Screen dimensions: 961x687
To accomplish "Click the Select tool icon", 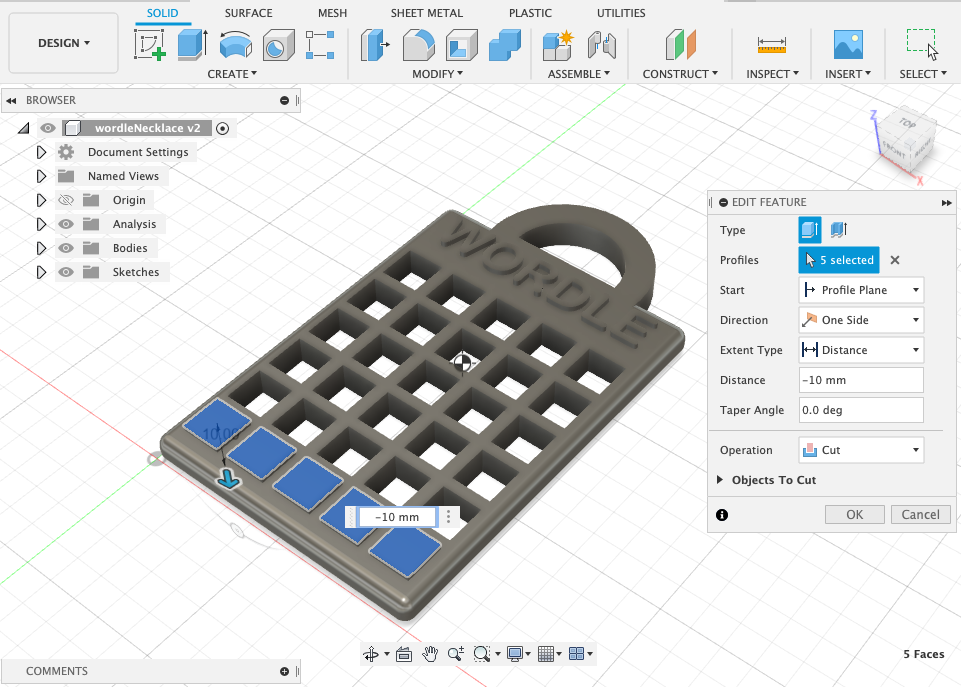I will coord(922,45).
